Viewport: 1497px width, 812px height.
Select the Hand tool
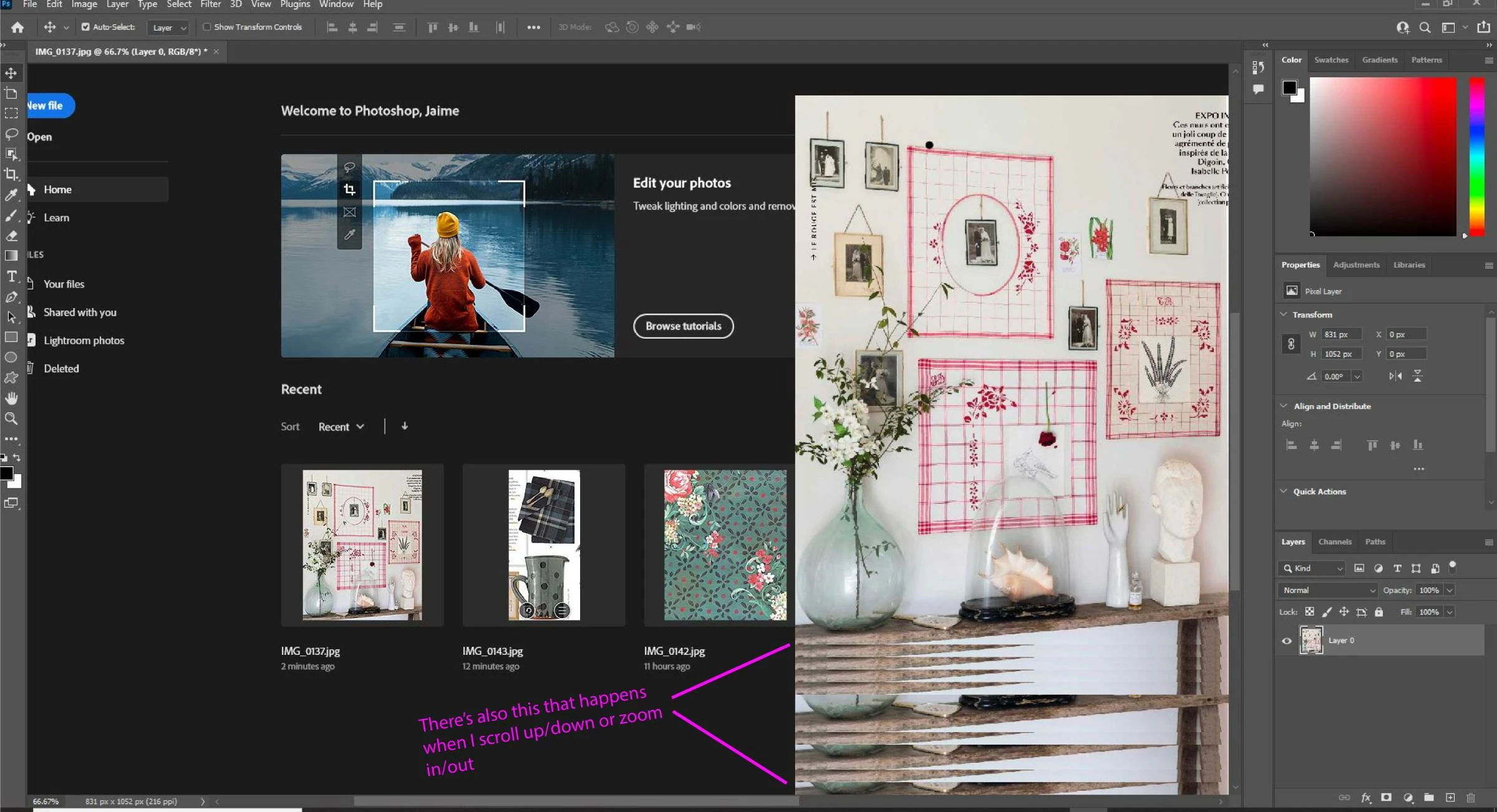11,398
